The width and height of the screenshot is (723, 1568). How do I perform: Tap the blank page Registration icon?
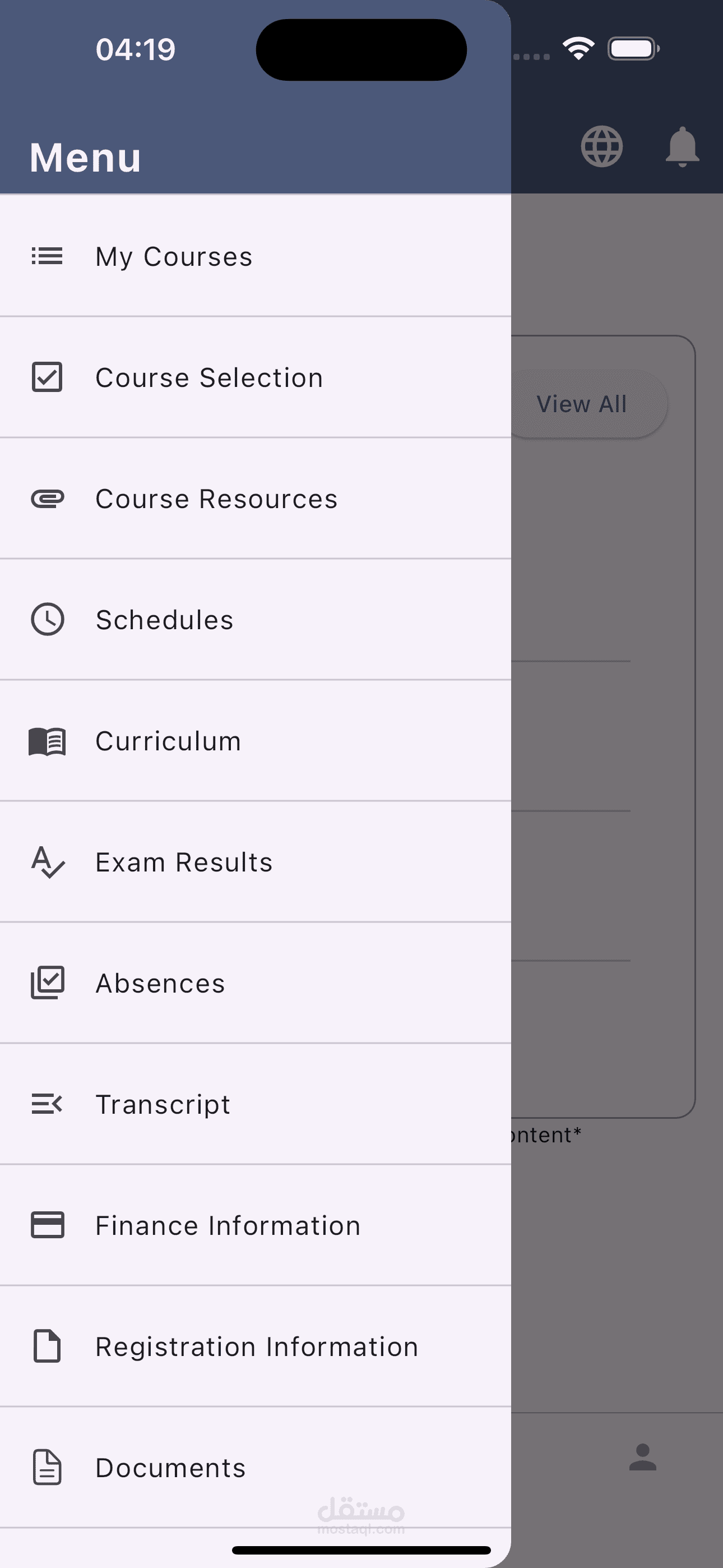(x=47, y=1346)
